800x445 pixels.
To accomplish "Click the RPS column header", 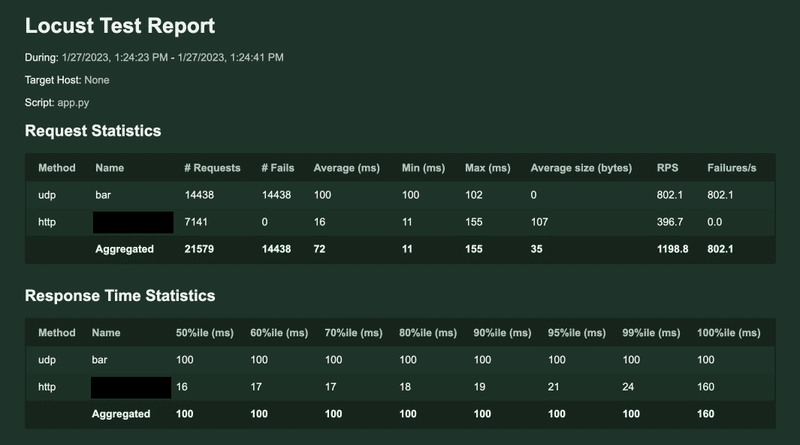I will (x=667, y=168).
